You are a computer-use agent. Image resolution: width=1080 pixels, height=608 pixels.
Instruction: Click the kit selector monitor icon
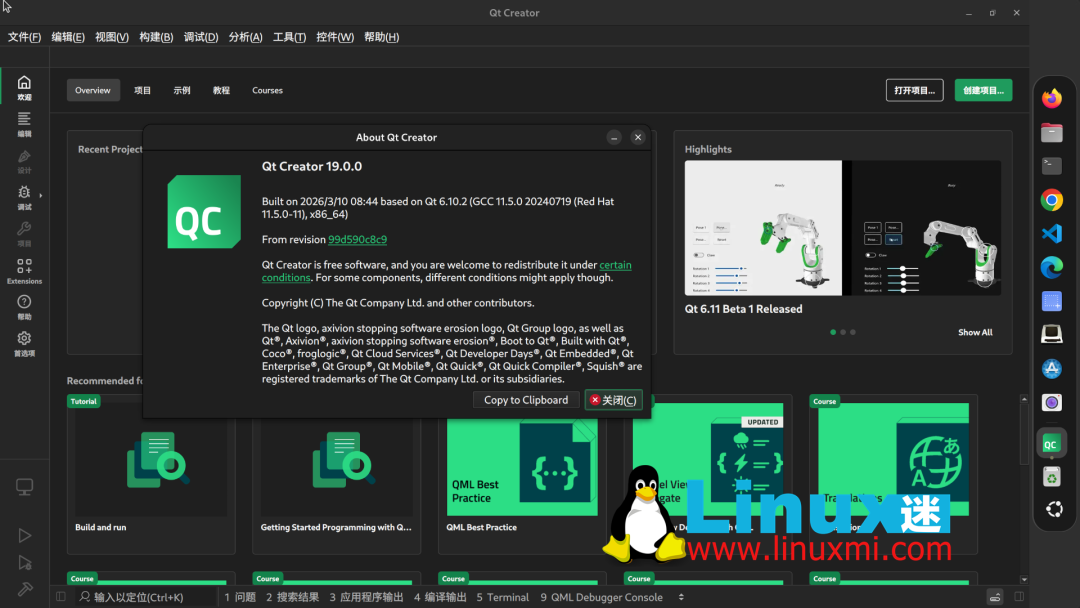click(24, 487)
